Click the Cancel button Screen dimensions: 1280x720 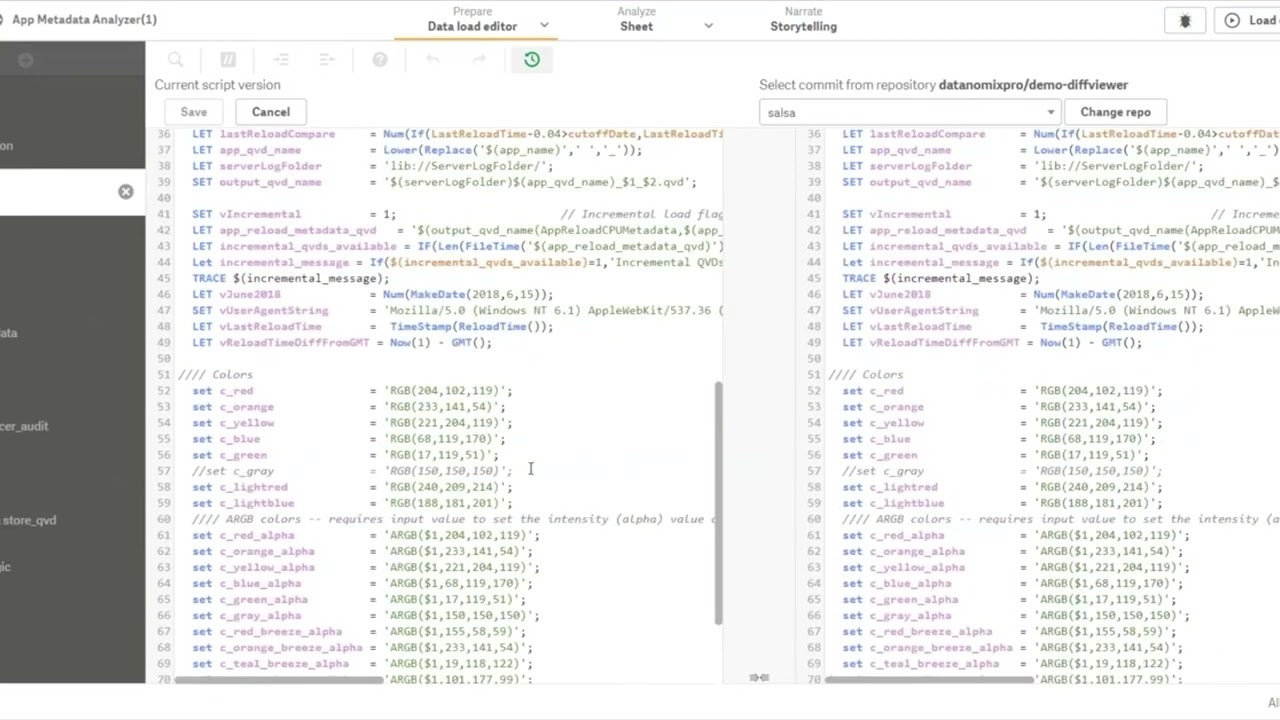[x=271, y=112]
